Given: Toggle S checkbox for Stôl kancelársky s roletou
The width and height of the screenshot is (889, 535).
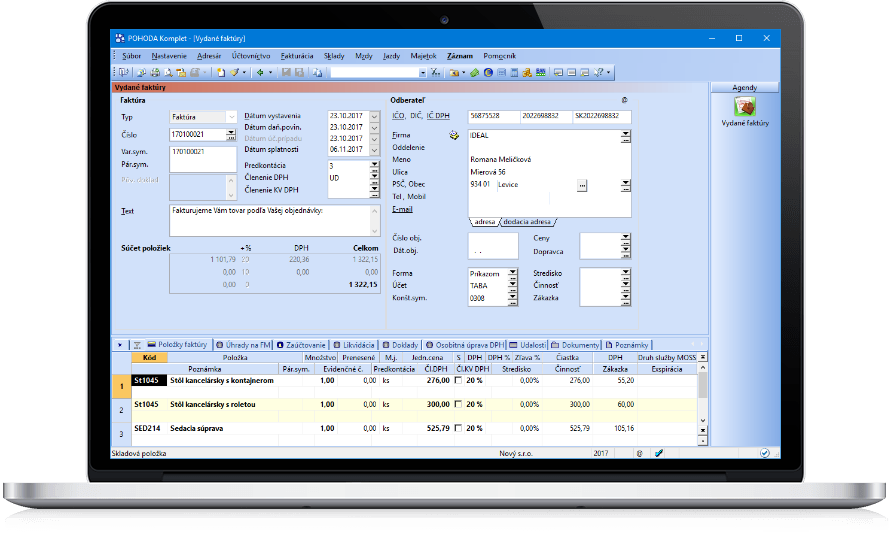Looking at the screenshot, I should [459, 405].
